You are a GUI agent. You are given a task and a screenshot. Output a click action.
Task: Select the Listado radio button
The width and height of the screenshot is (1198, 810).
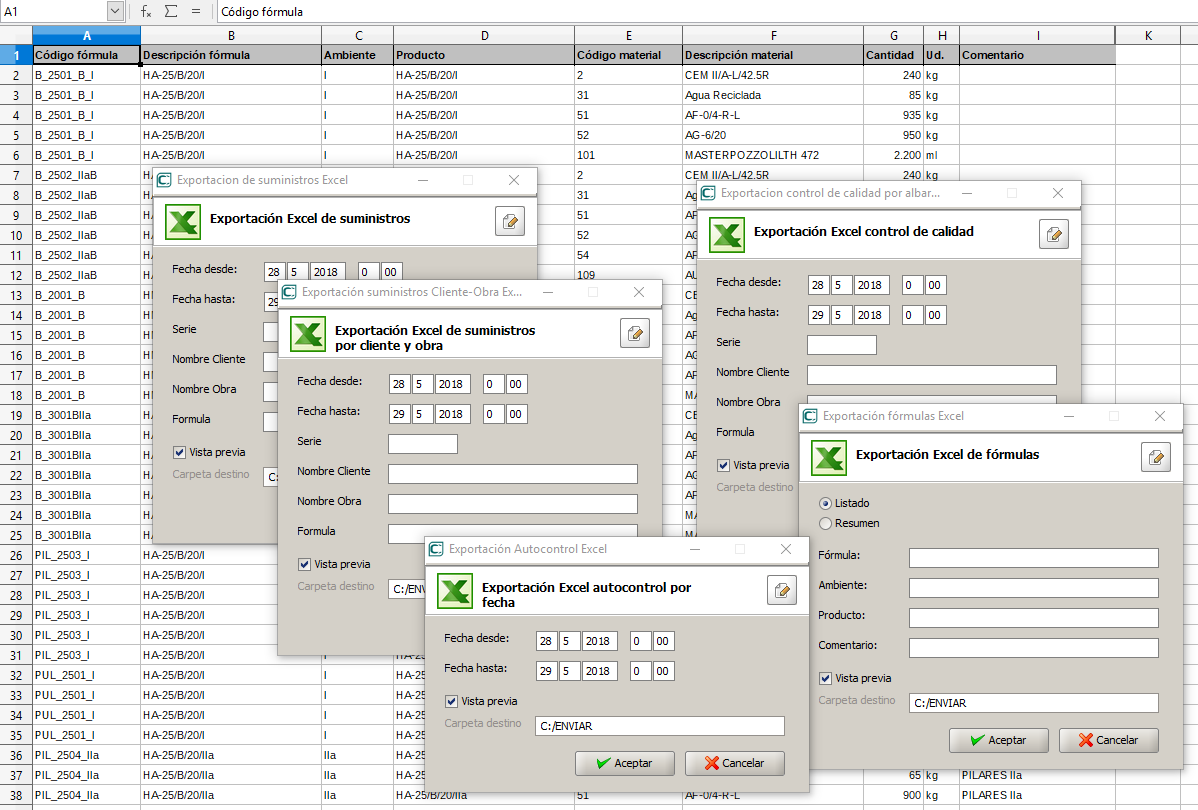[825, 504]
